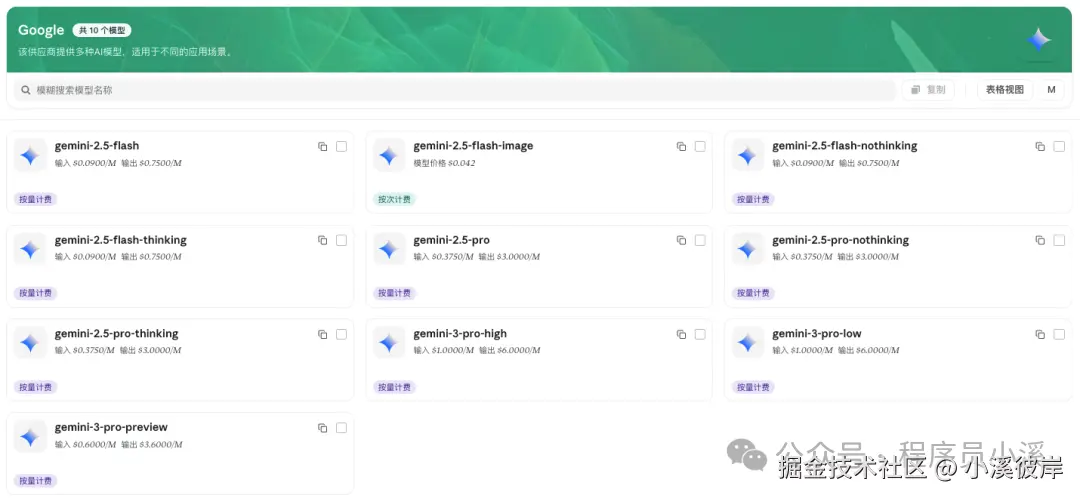Click the 复制 button in toolbar
Image resolution: width=1080 pixels, height=498 pixels.
tap(928, 90)
